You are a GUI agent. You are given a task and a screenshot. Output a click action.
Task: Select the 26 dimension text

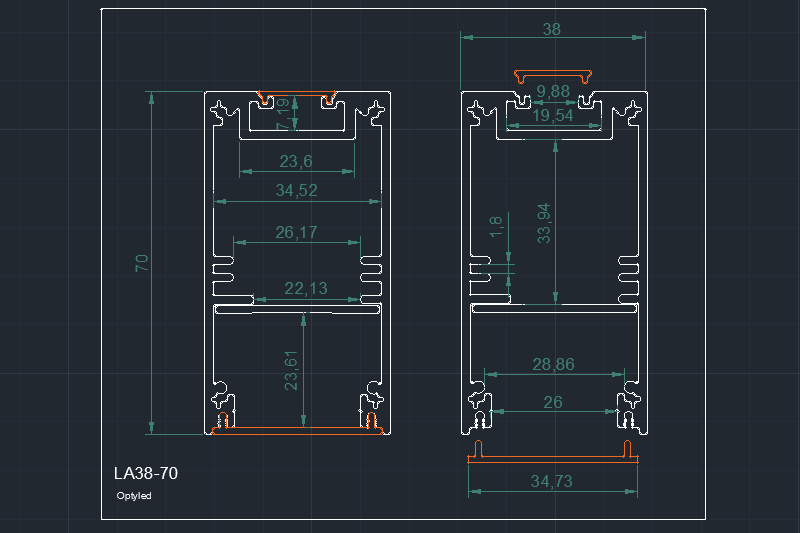[x=552, y=403]
